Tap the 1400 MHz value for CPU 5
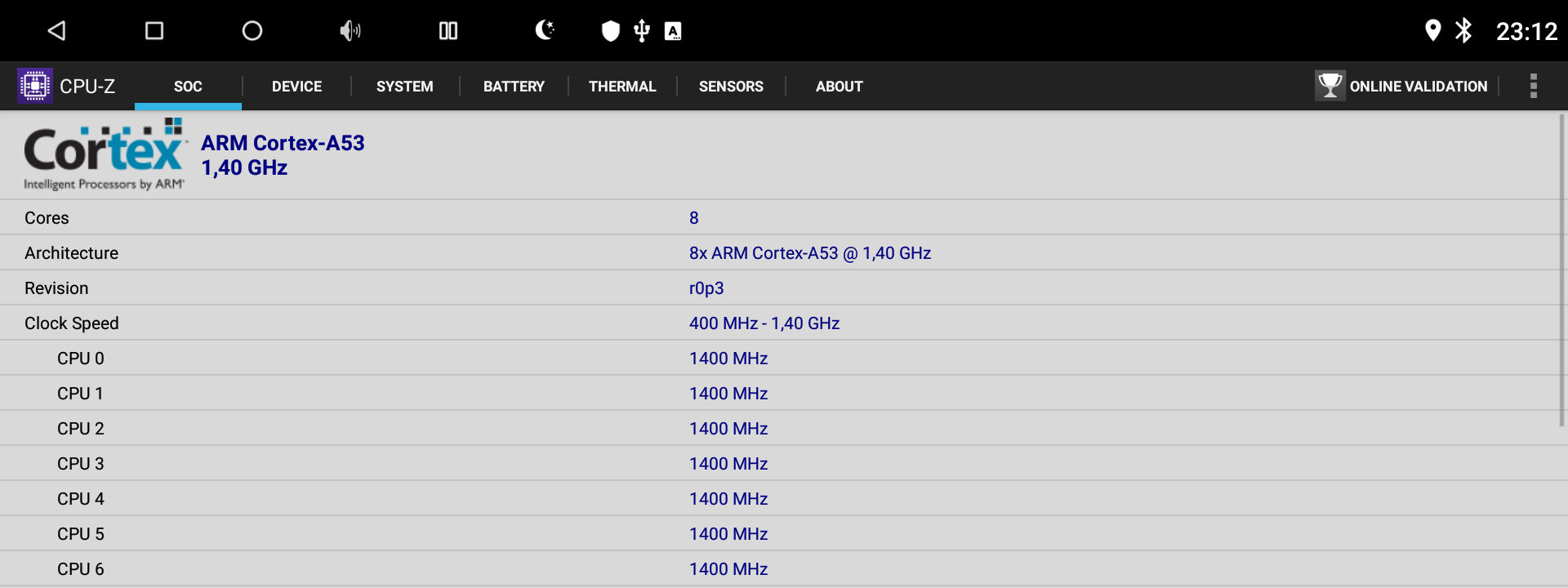This screenshot has width=1568, height=588. [x=728, y=534]
